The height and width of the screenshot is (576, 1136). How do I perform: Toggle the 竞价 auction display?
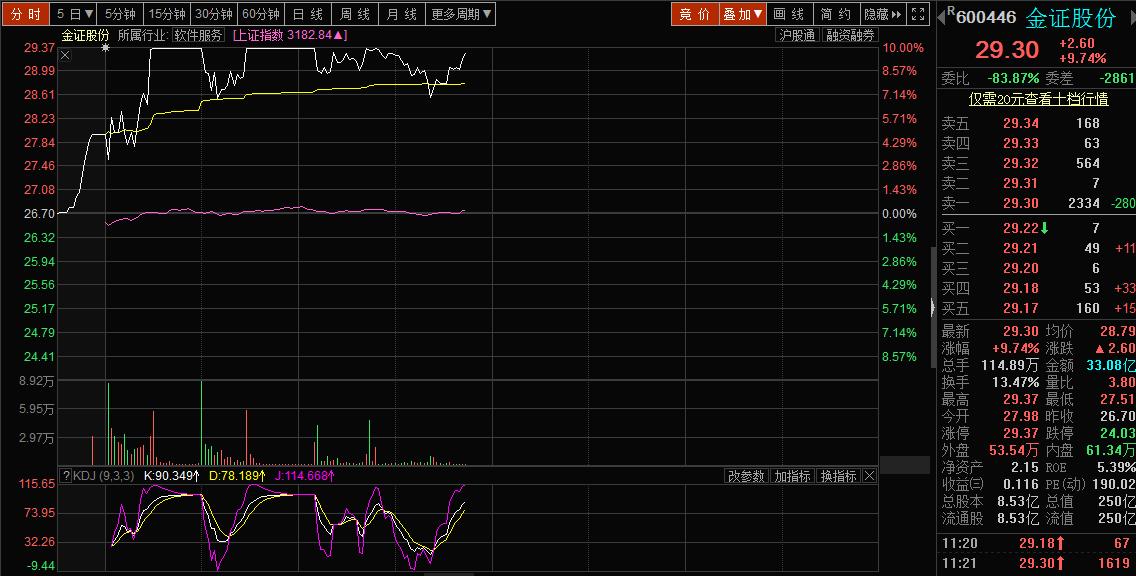pos(695,14)
